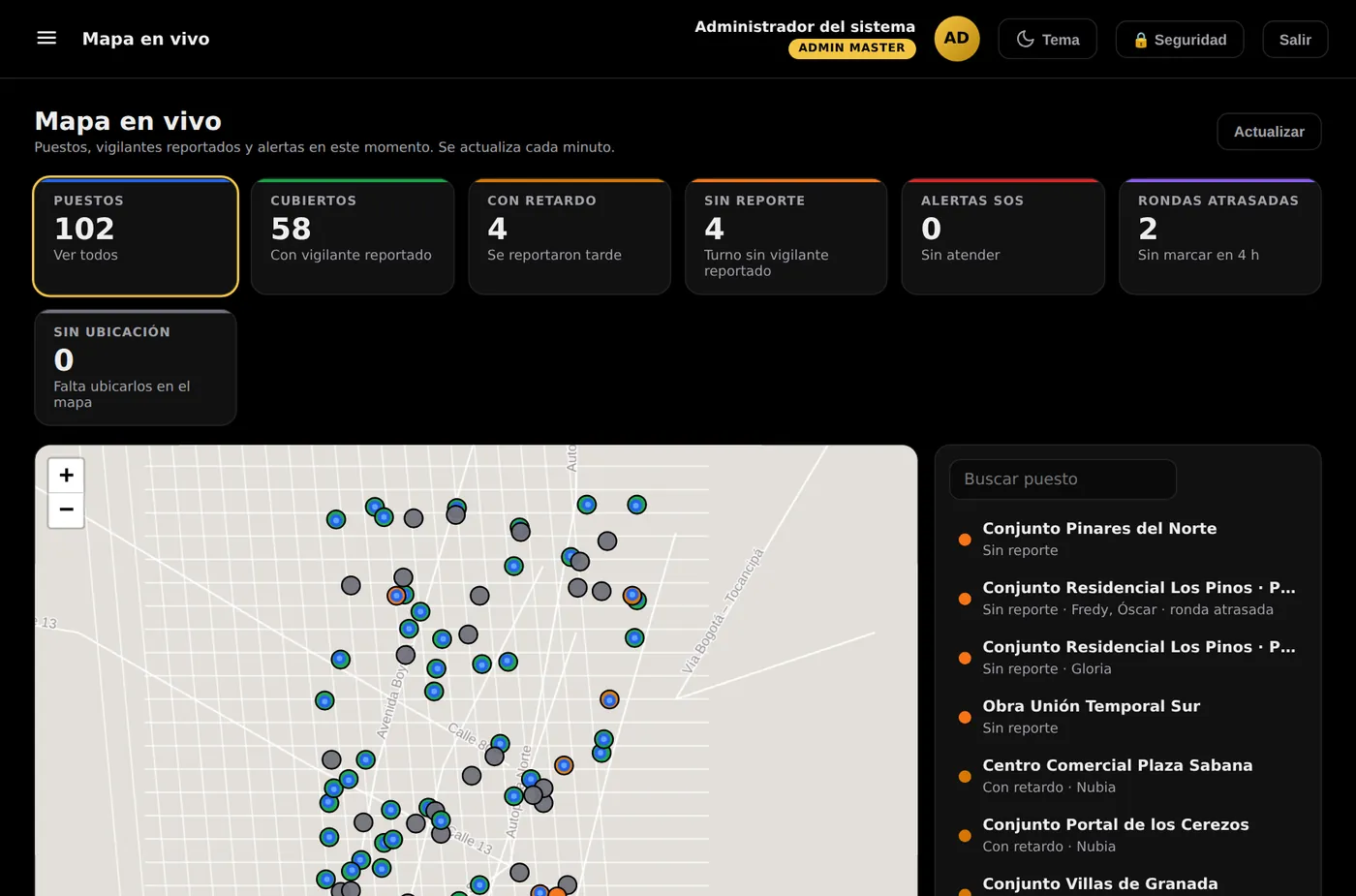This screenshot has width=1356, height=896.
Task: Zoom out on the map
Action: tap(66, 510)
